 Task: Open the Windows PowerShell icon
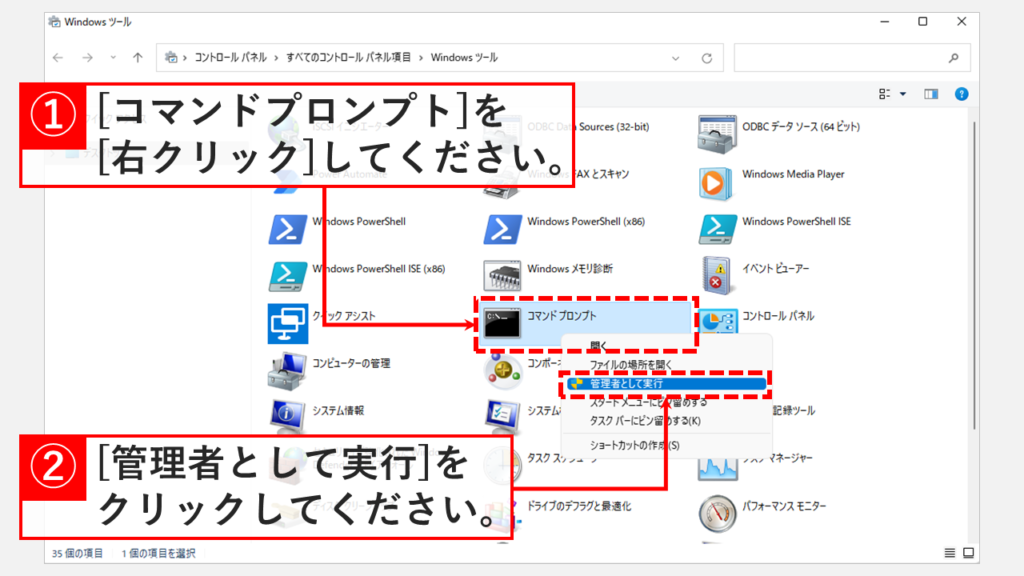(287, 229)
